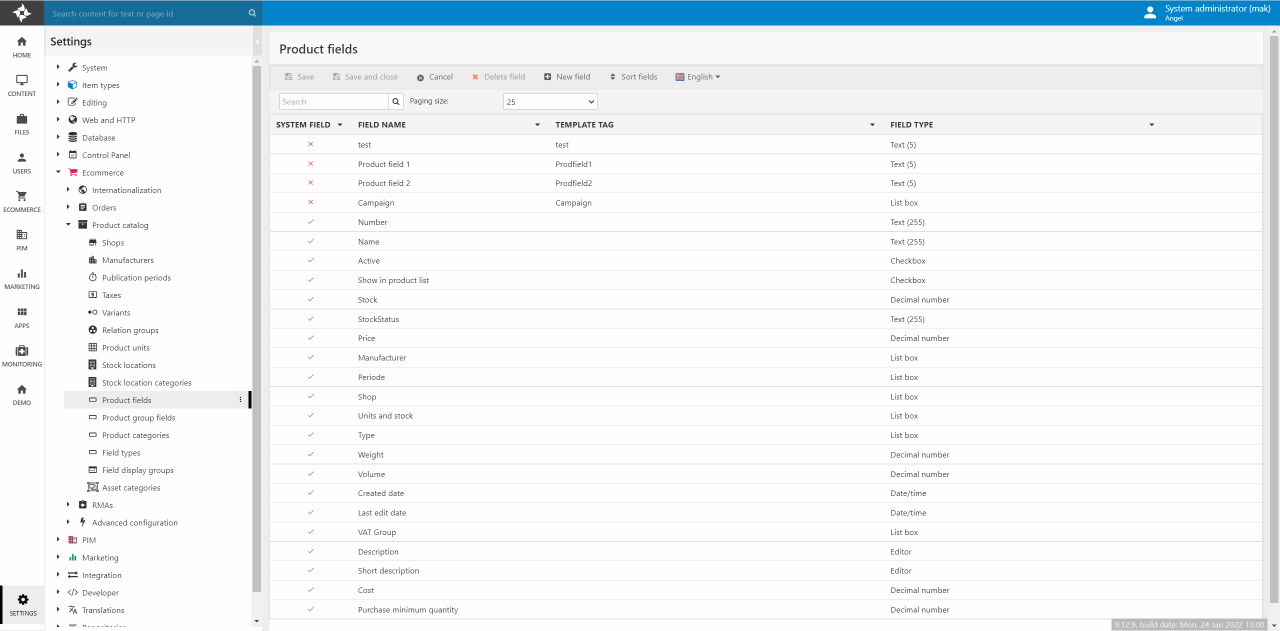
Task: Click the red X system field for Campaign
Action: [x=311, y=202]
